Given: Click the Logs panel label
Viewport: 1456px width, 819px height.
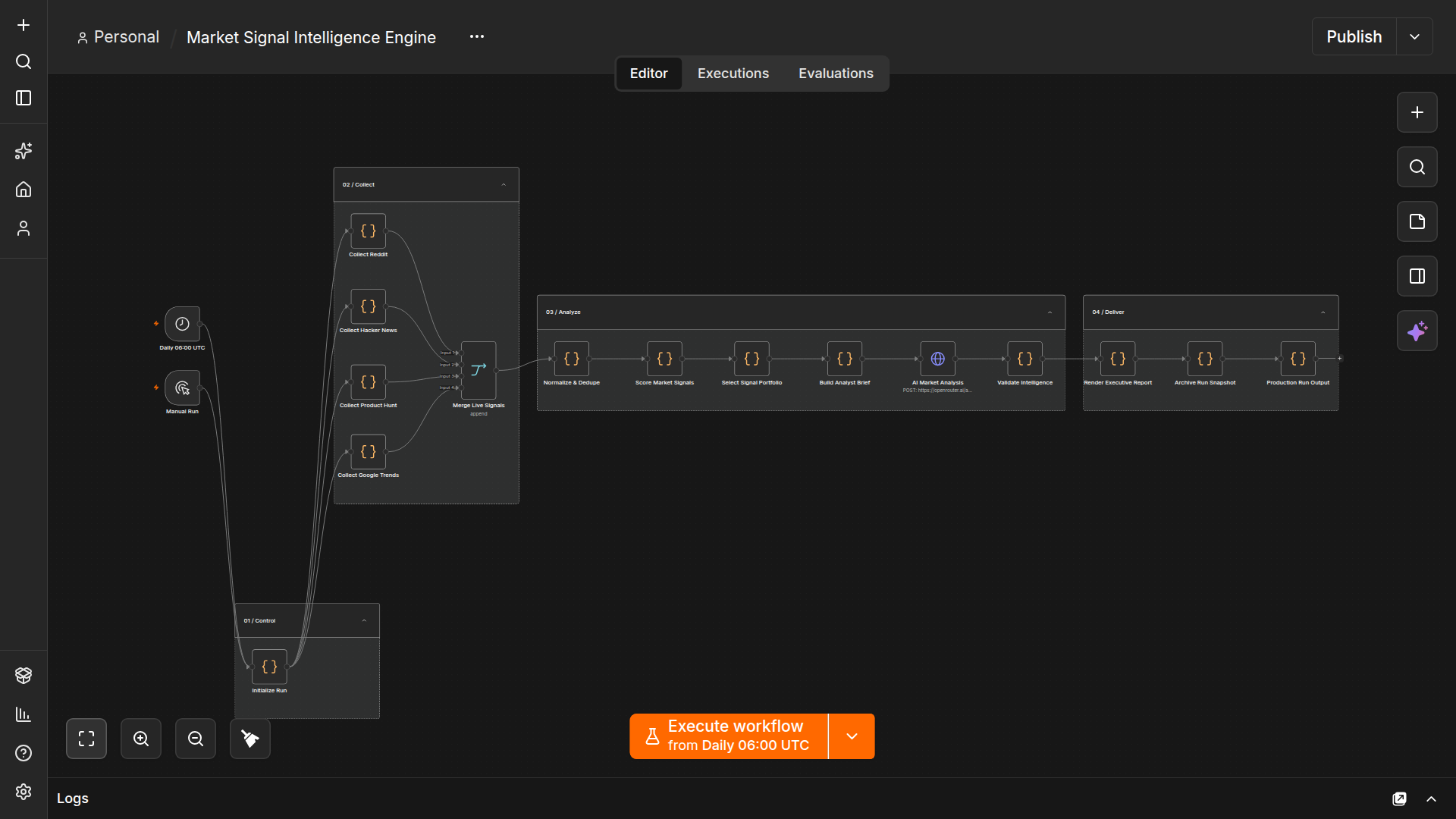Looking at the screenshot, I should [73, 799].
